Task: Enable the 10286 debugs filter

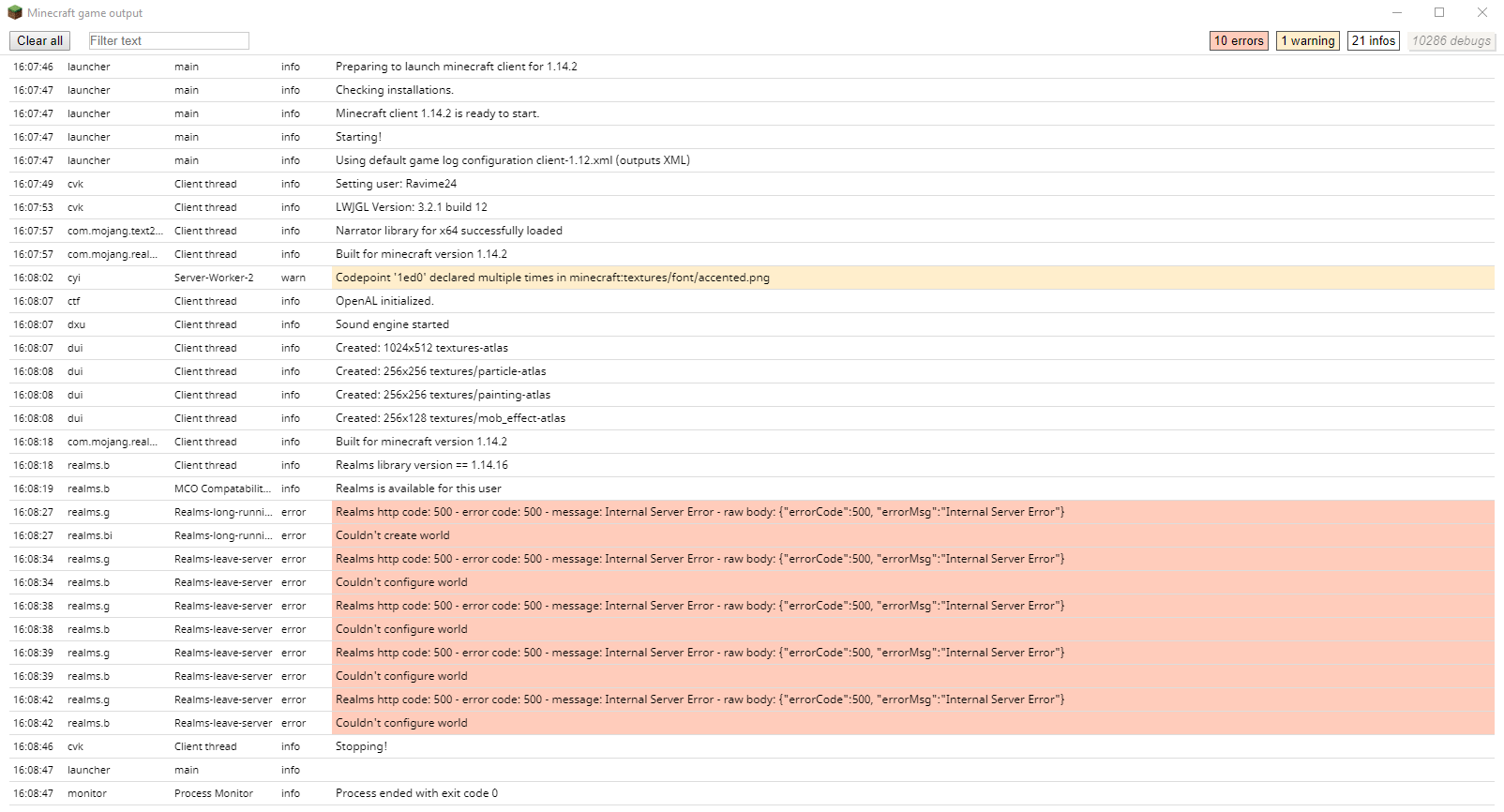Action: pyautogui.click(x=1451, y=40)
